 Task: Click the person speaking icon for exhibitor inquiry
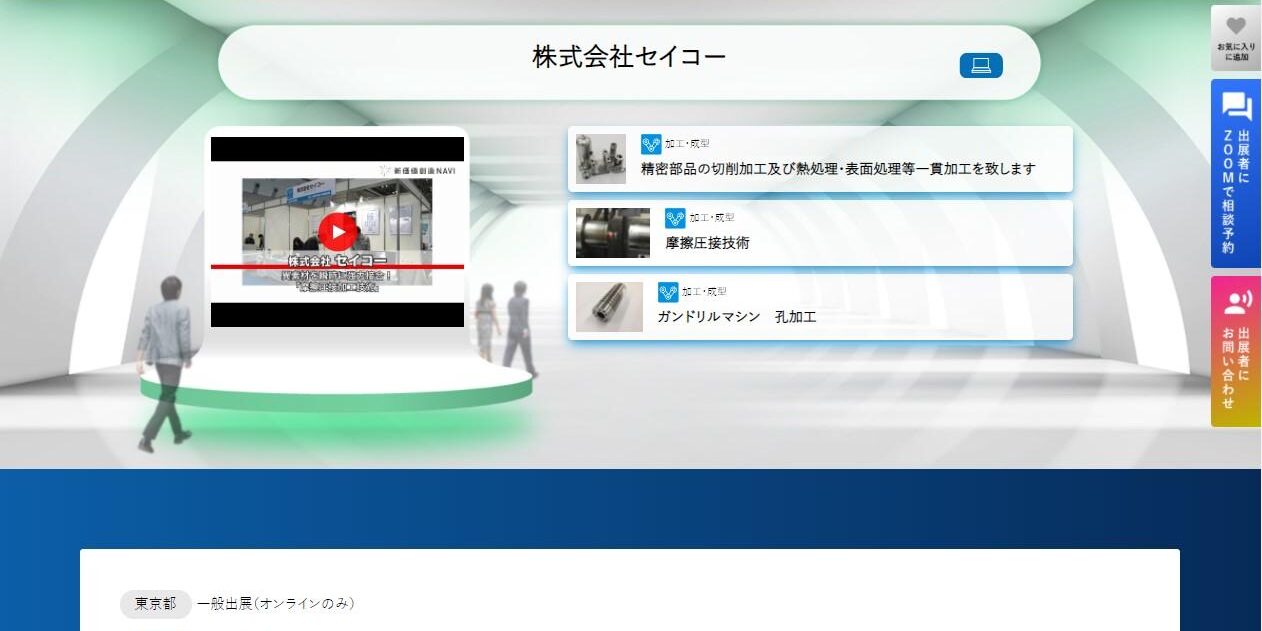coord(1236,301)
